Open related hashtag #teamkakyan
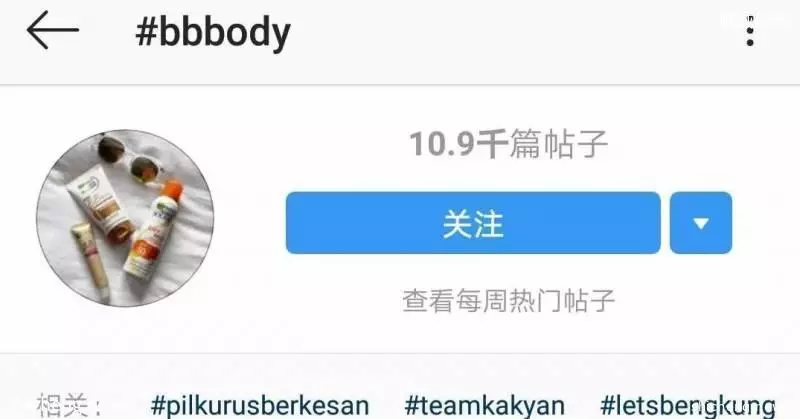This screenshot has height=419, width=800. (x=485, y=406)
